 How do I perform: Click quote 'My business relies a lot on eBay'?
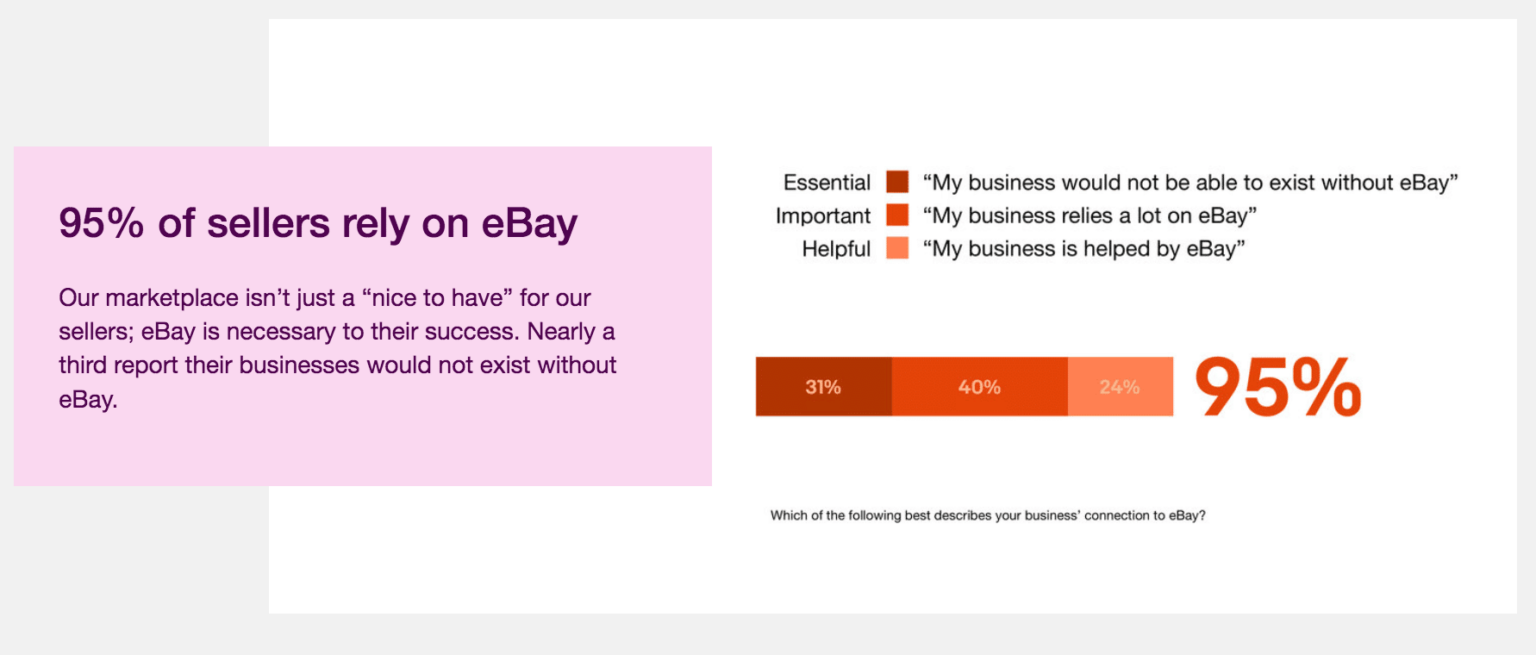(1090, 215)
